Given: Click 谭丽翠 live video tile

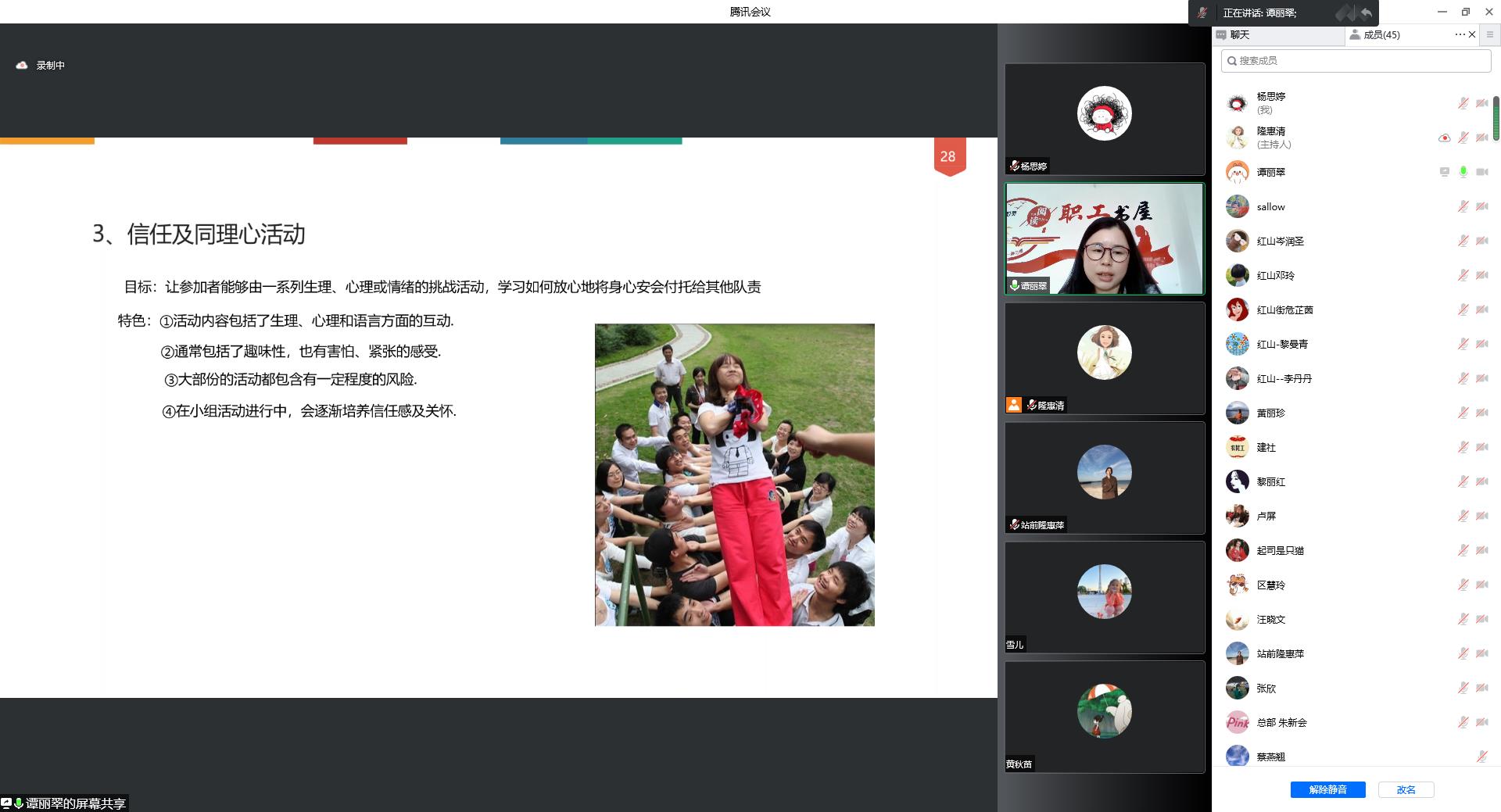Looking at the screenshot, I should [x=1104, y=238].
